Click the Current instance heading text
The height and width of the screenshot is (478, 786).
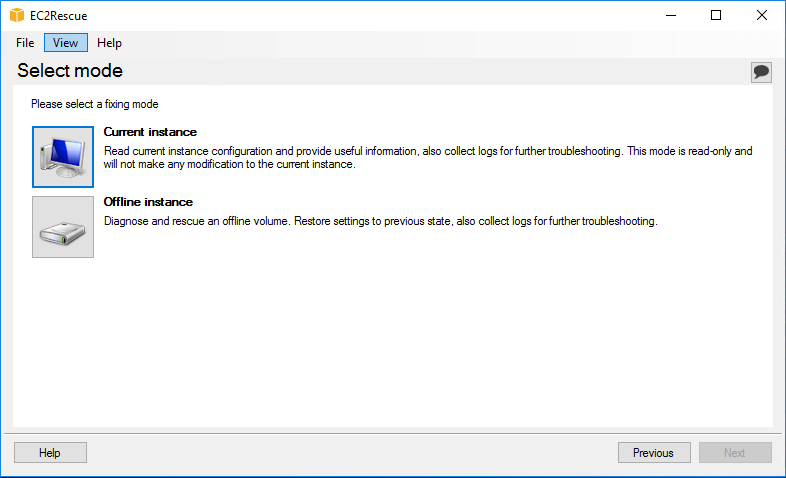point(150,132)
